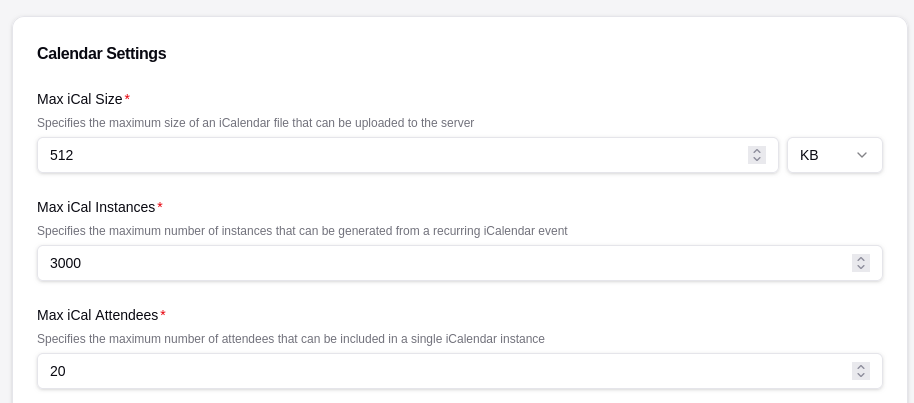914x403 pixels.
Task: Click the Max iCal Instances label
Action: pyautogui.click(x=96, y=207)
